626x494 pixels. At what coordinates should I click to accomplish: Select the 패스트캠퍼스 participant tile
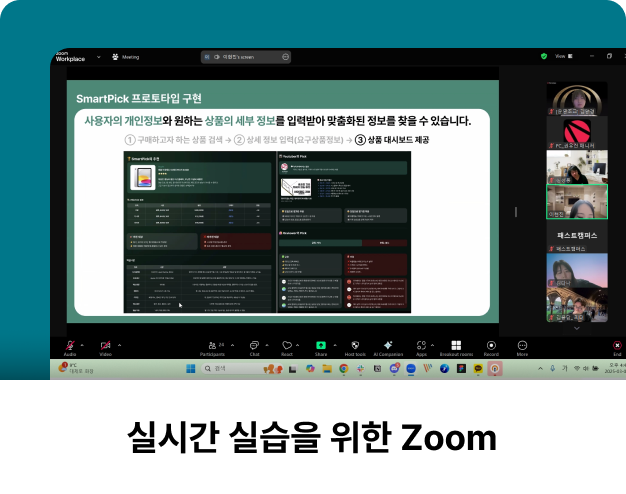pyautogui.click(x=577, y=236)
